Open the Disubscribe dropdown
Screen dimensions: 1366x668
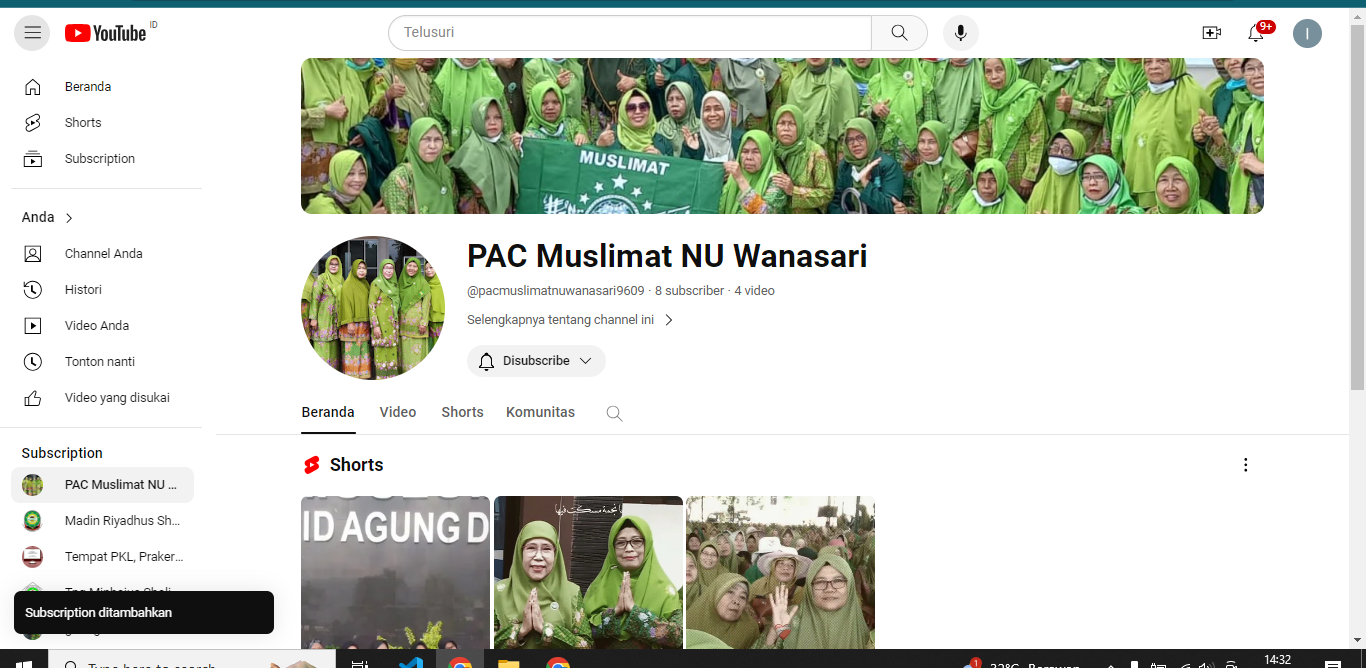(536, 361)
